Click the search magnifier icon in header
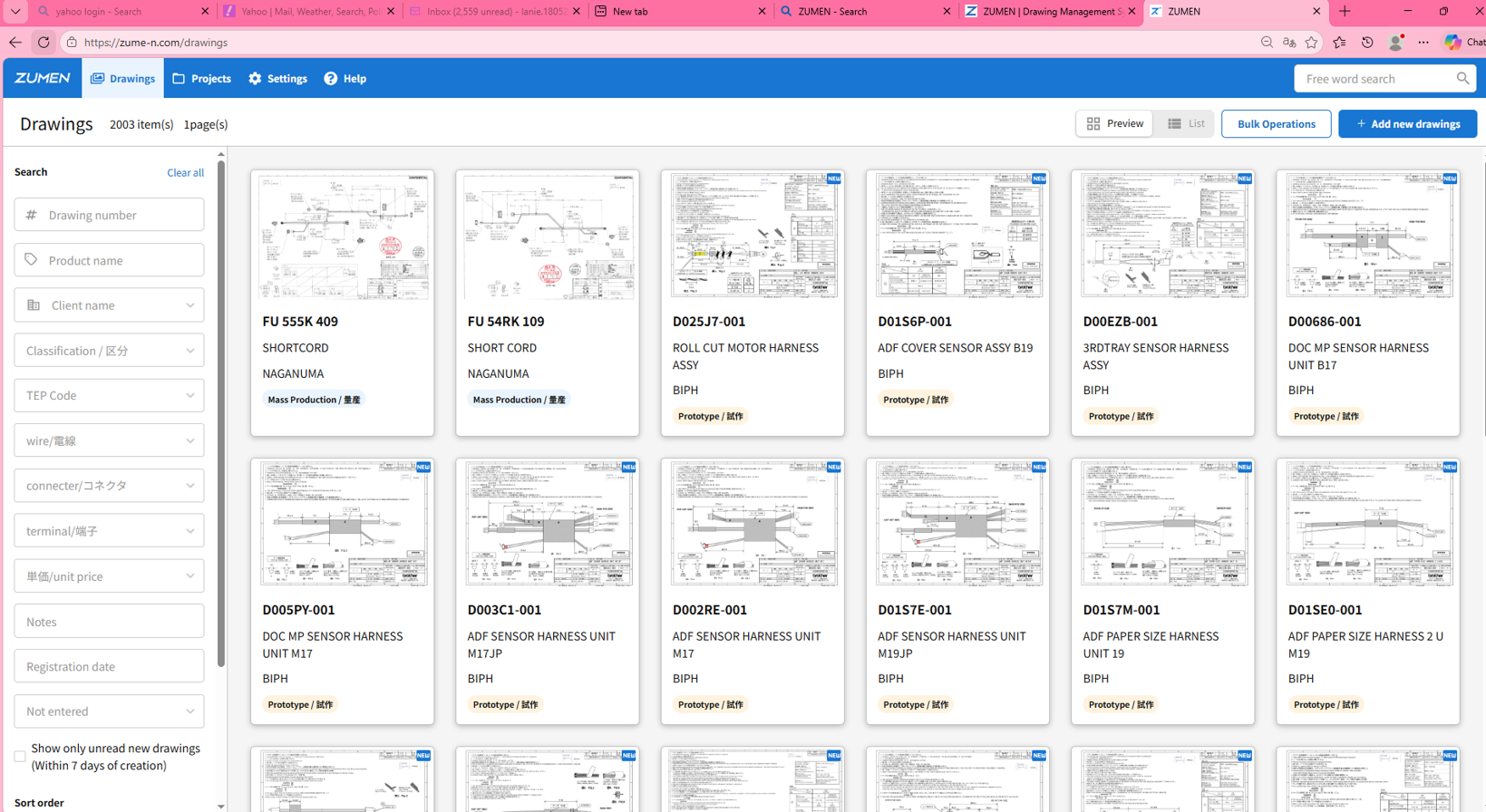The image size is (1486, 812). point(1462,79)
